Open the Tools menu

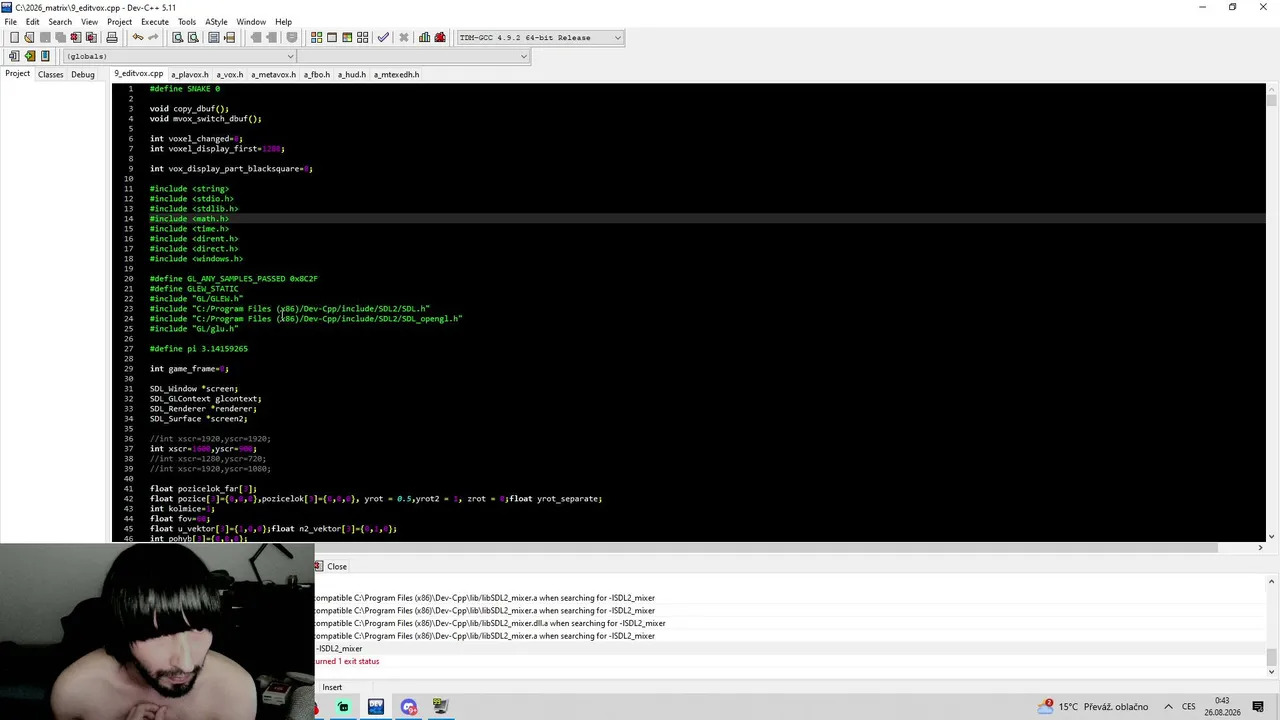coord(187,22)
